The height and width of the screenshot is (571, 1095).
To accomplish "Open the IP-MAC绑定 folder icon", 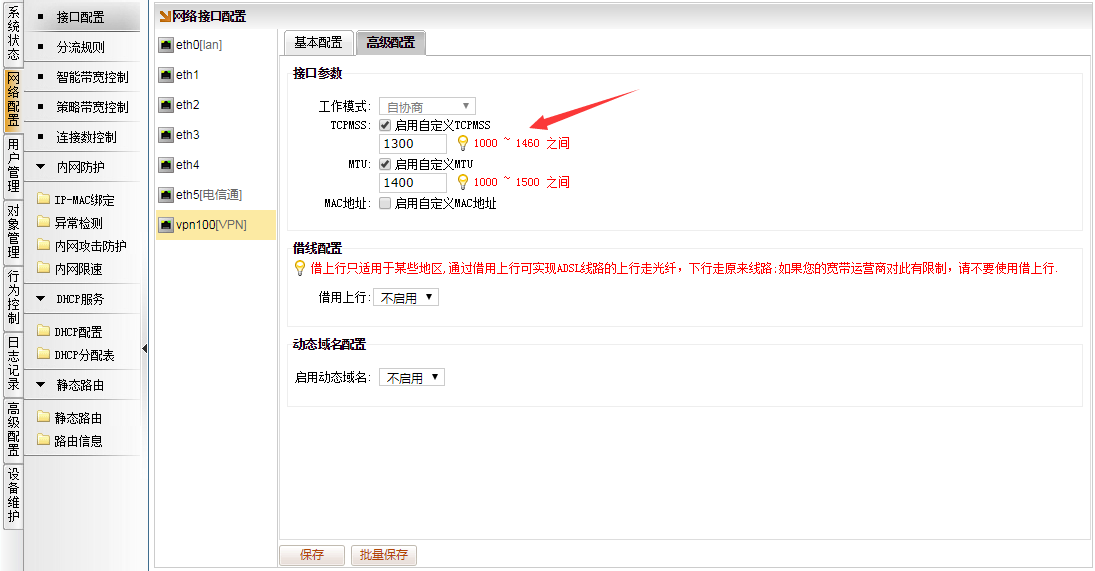I will [43, 200].
